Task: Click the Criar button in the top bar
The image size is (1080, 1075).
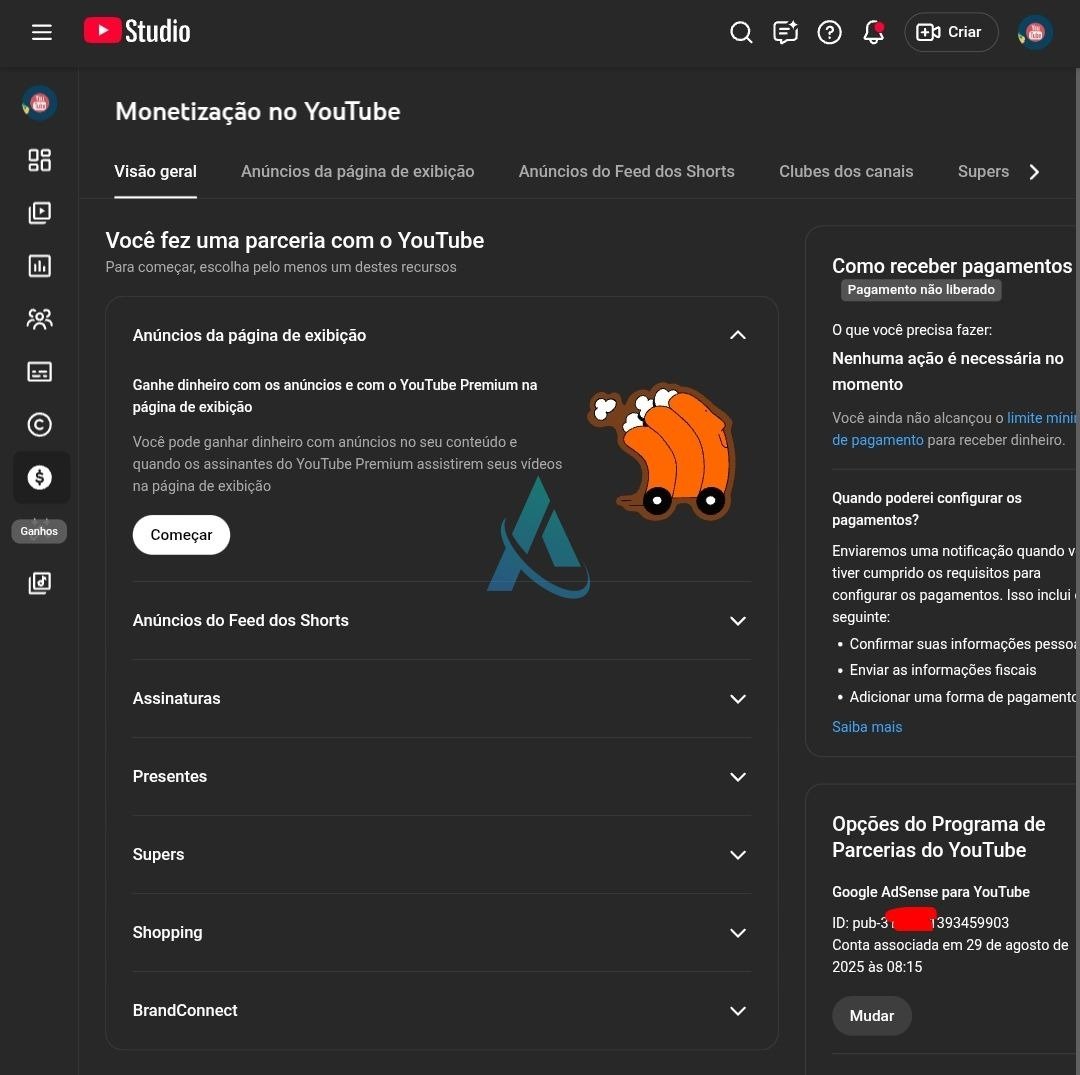Action: click(x=951, y=32)
